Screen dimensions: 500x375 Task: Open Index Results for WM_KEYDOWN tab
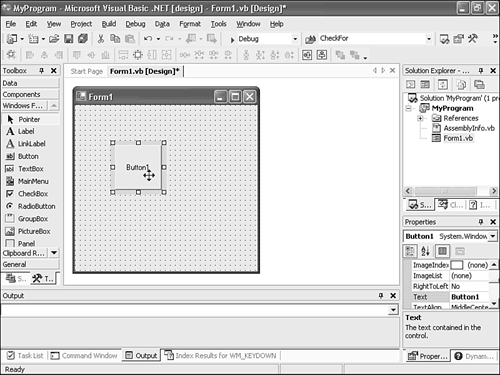tap(221, 356)
